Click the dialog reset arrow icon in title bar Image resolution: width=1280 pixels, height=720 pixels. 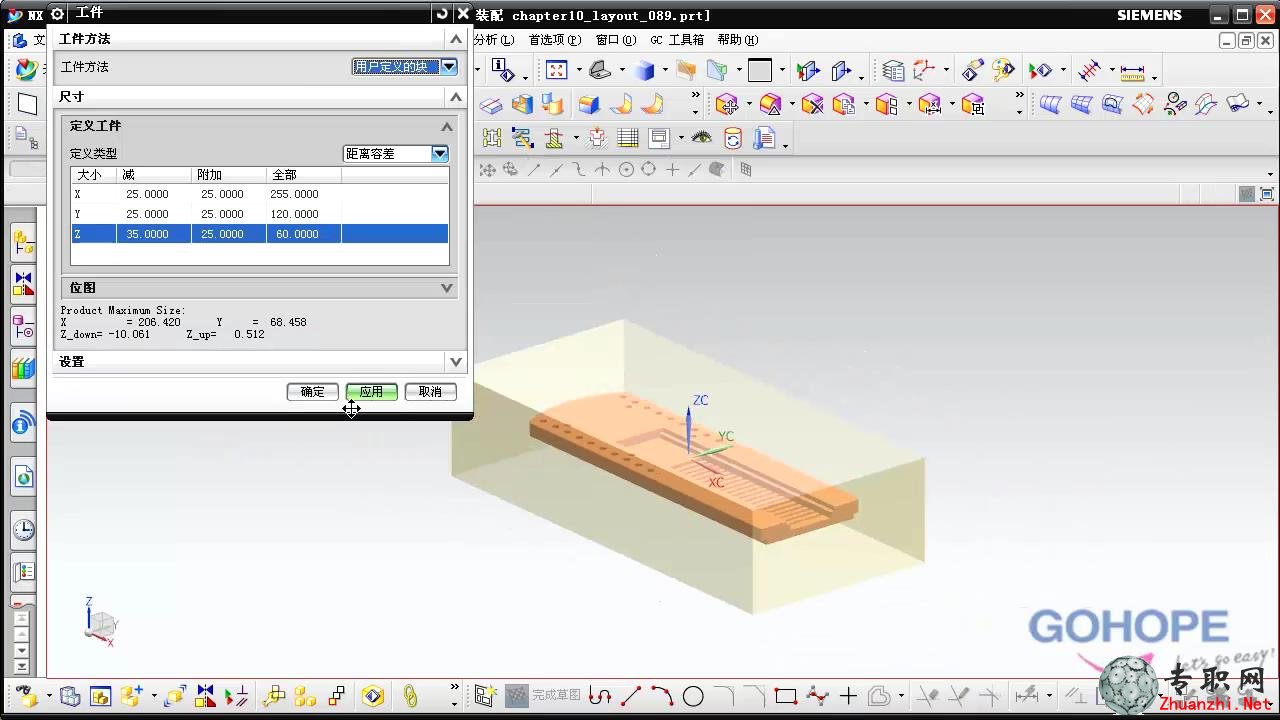(x=443, y=14)
